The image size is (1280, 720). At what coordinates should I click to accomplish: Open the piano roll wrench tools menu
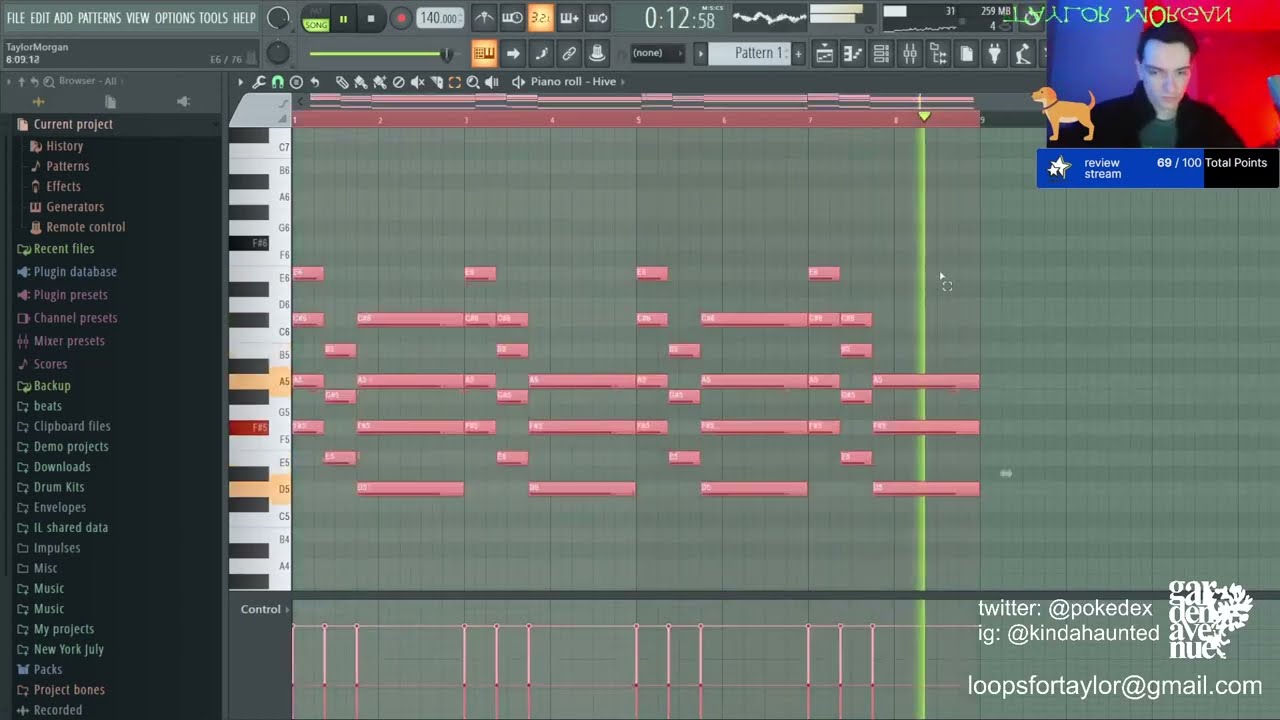tap(259, 82)
